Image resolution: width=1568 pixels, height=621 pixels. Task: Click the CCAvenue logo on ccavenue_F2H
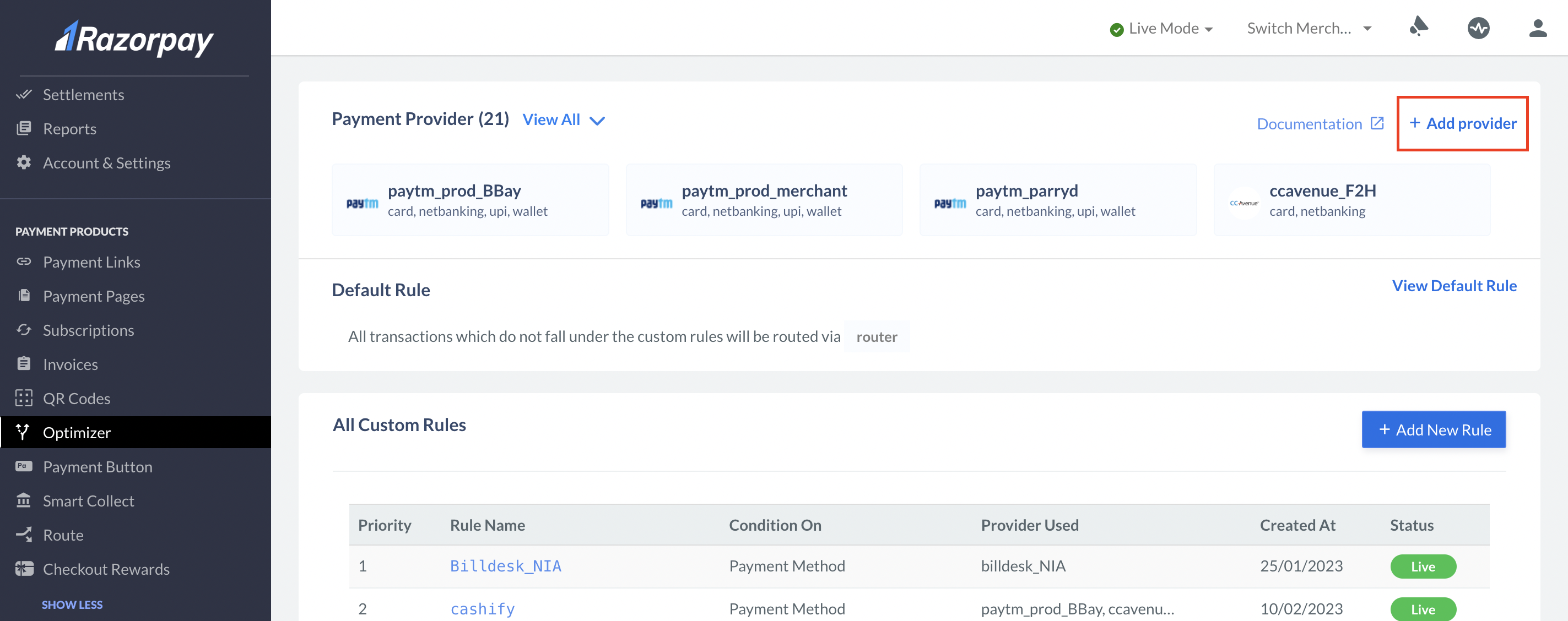pyautogui.click(x=1244, y=203)
